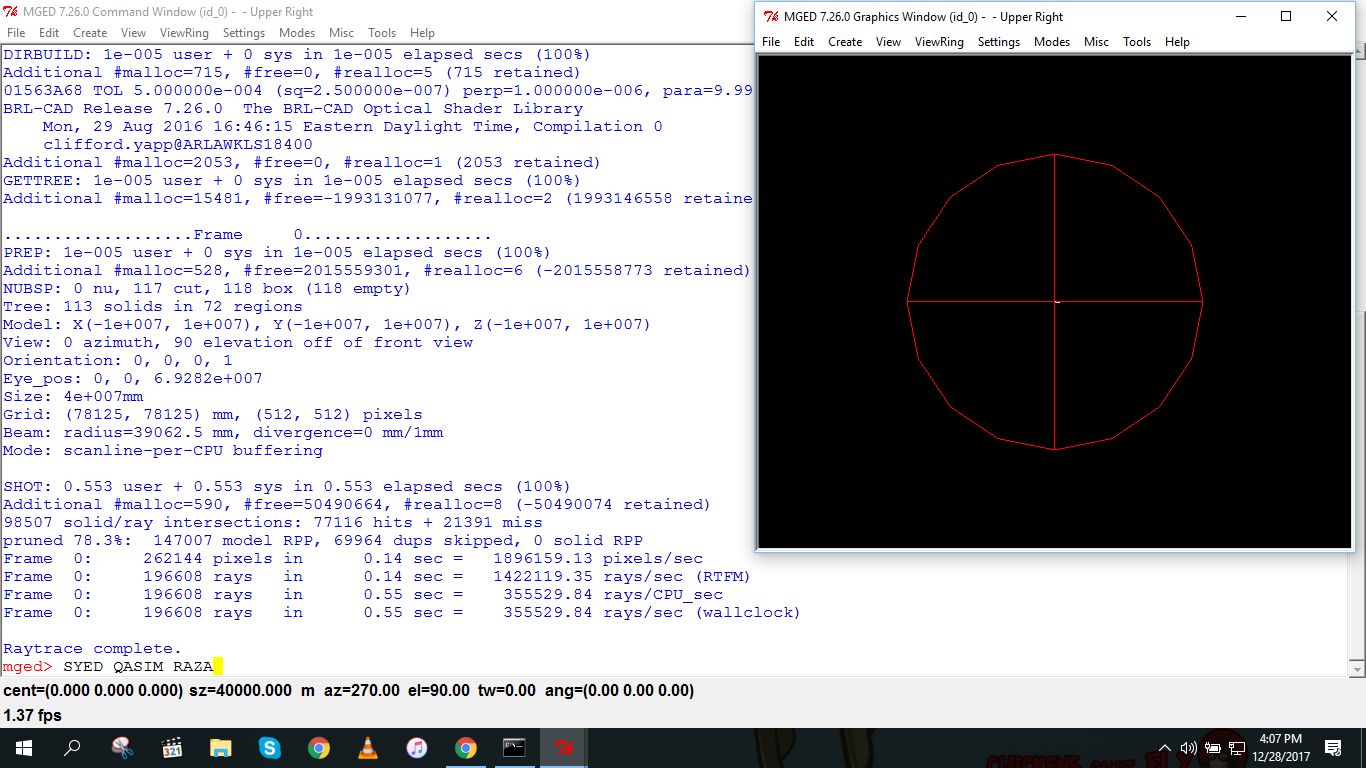Click the Command Window vertical scrollbar thumb

pos(1357,488)
